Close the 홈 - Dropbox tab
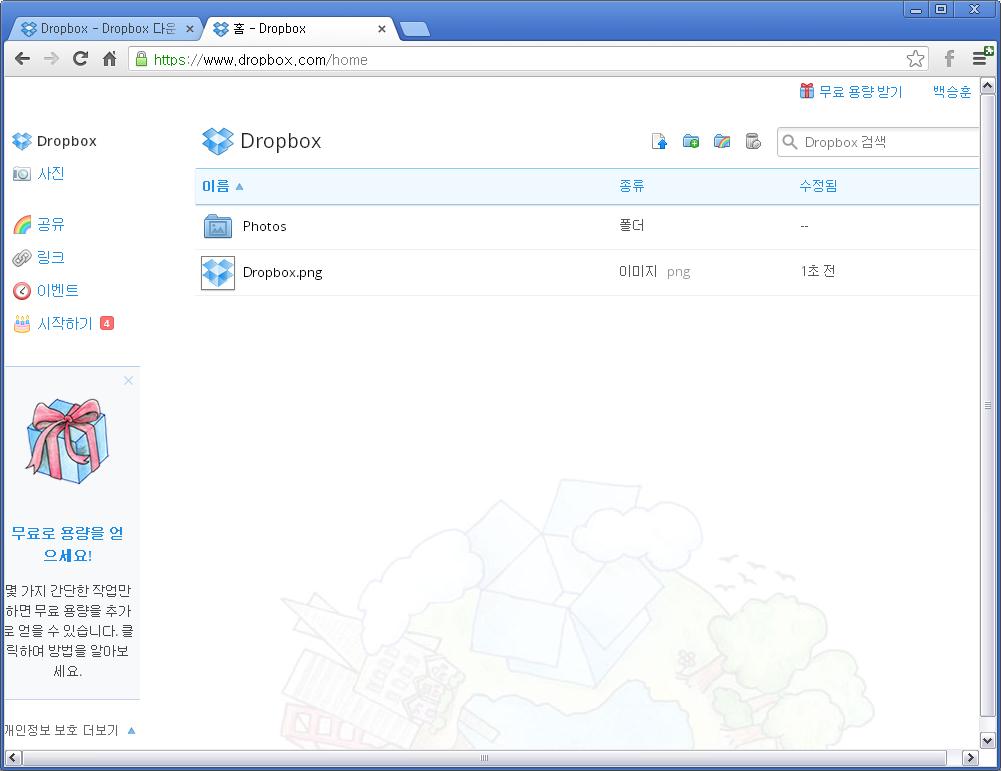Viewport: 1001px width, 771px height. coord(382,29)
